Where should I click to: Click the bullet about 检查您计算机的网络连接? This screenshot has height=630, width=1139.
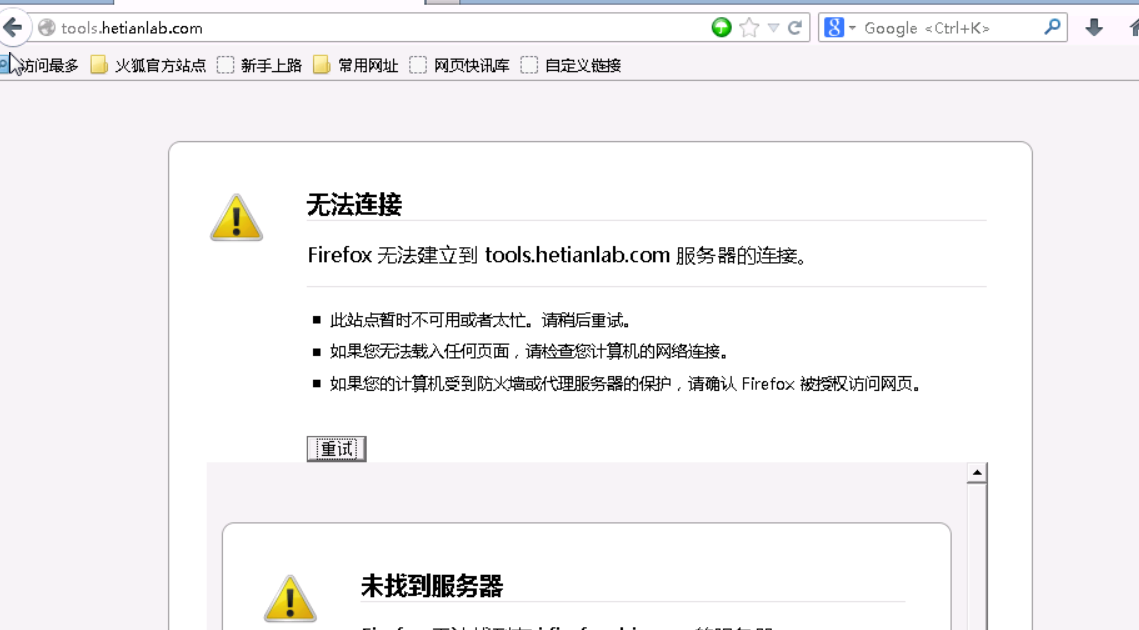[529, 352]
